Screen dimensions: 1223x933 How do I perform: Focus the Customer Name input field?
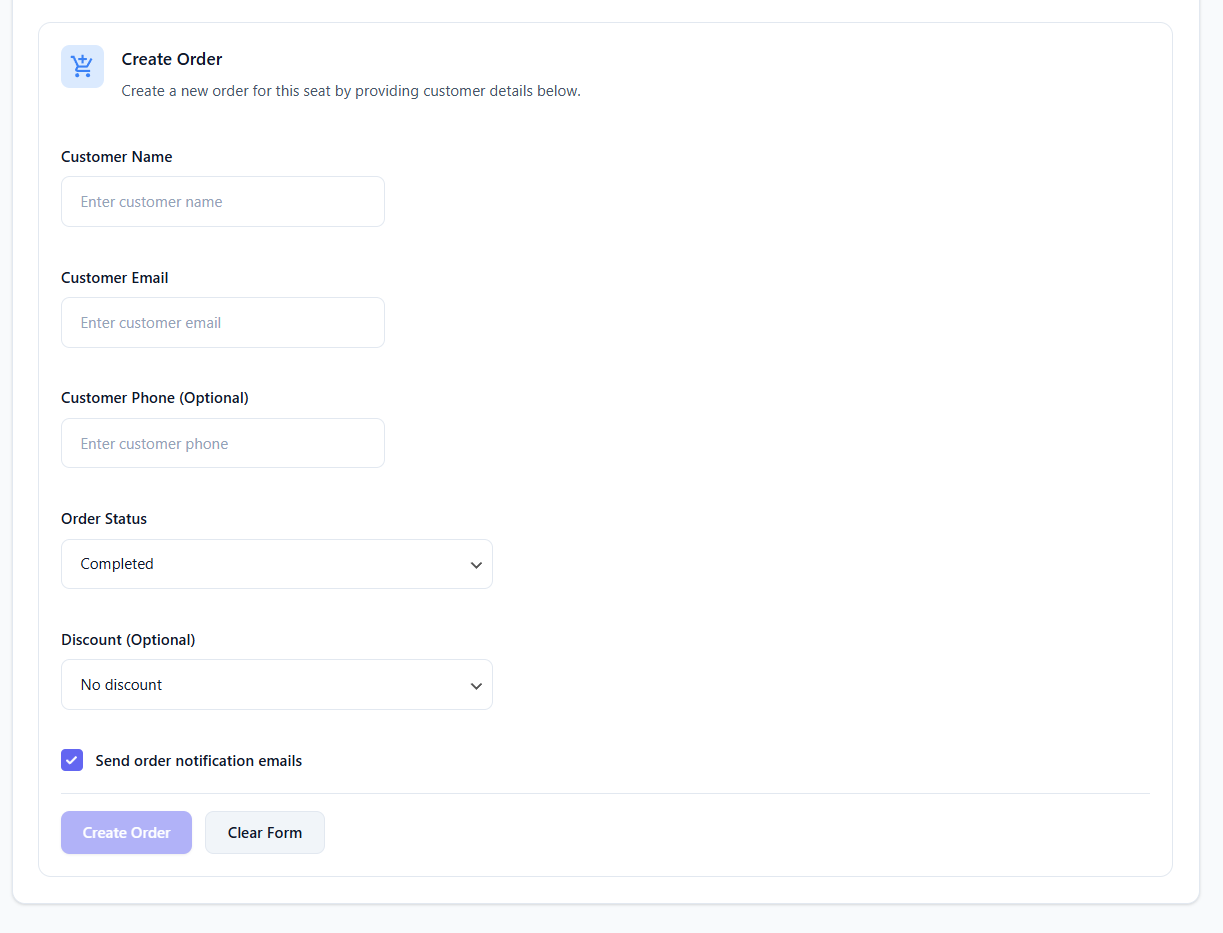coord(222,202)
